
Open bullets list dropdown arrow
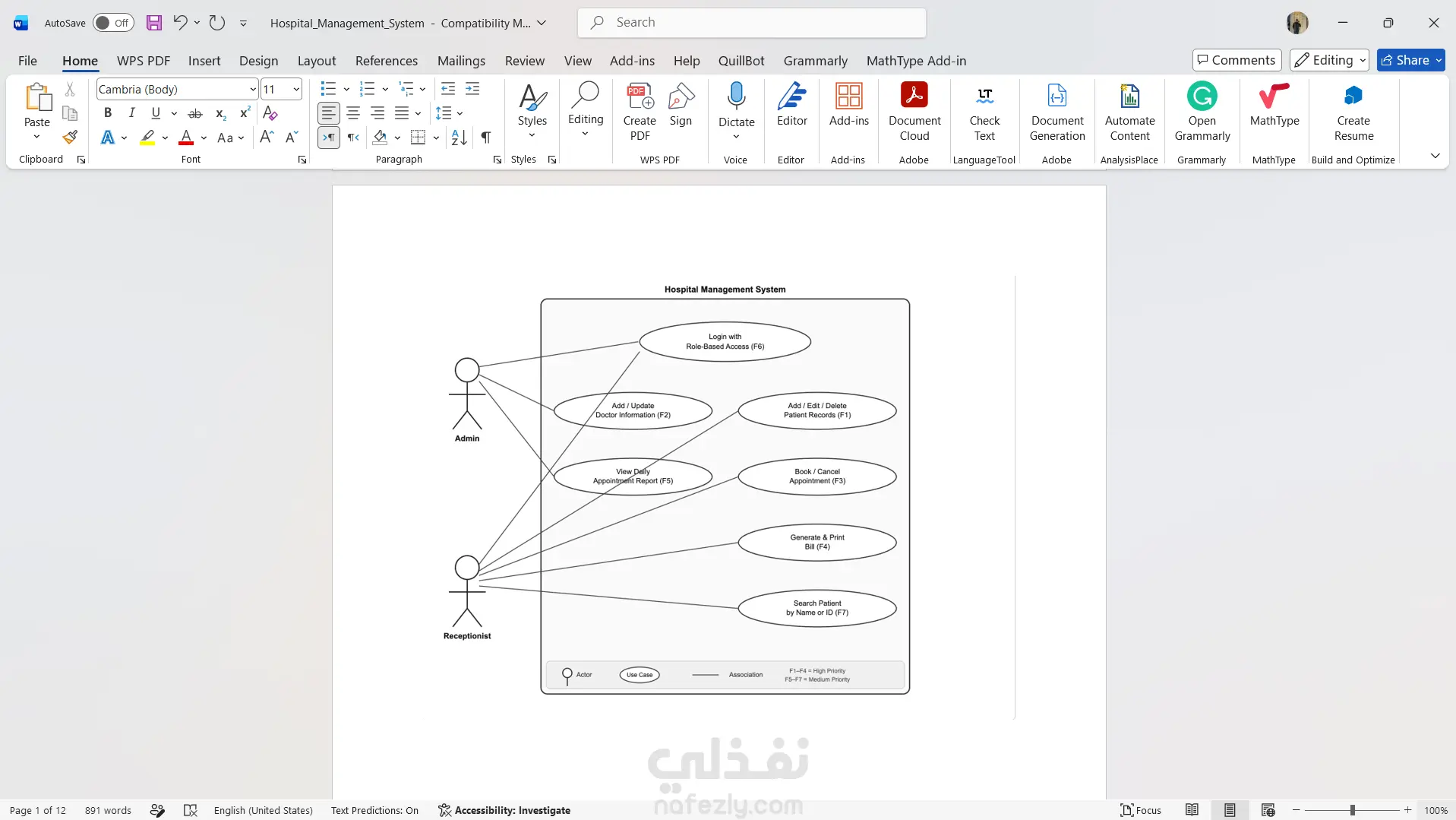pyautogui.click(x=346, y=90)
